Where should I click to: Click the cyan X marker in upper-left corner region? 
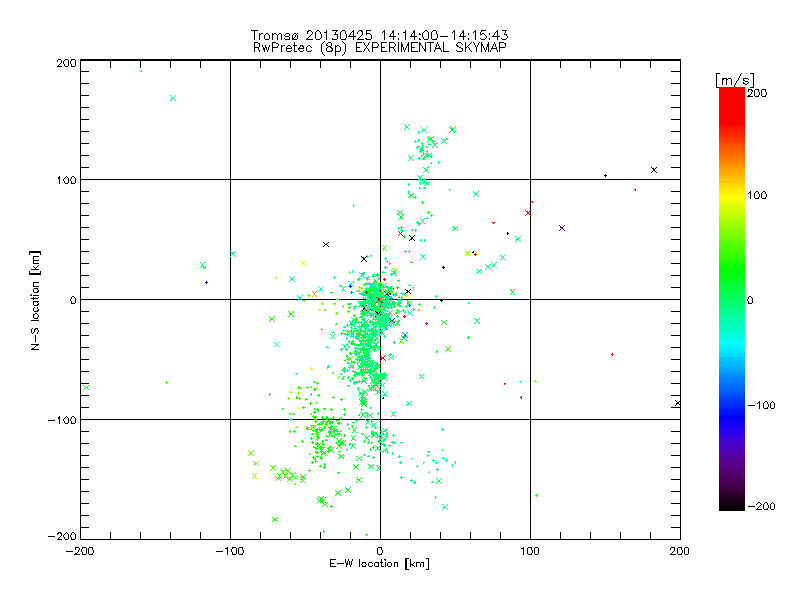click(173, 98)
